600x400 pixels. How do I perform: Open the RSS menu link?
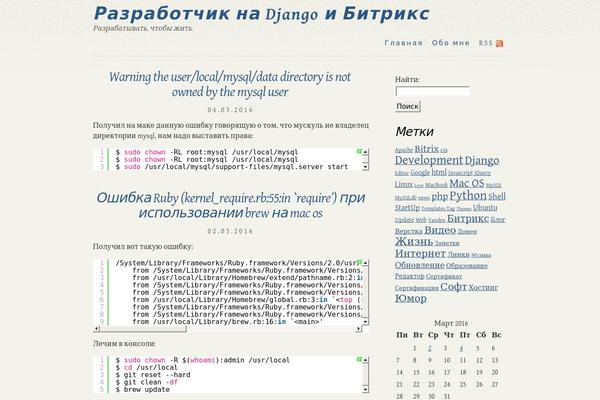pos(486,43)
